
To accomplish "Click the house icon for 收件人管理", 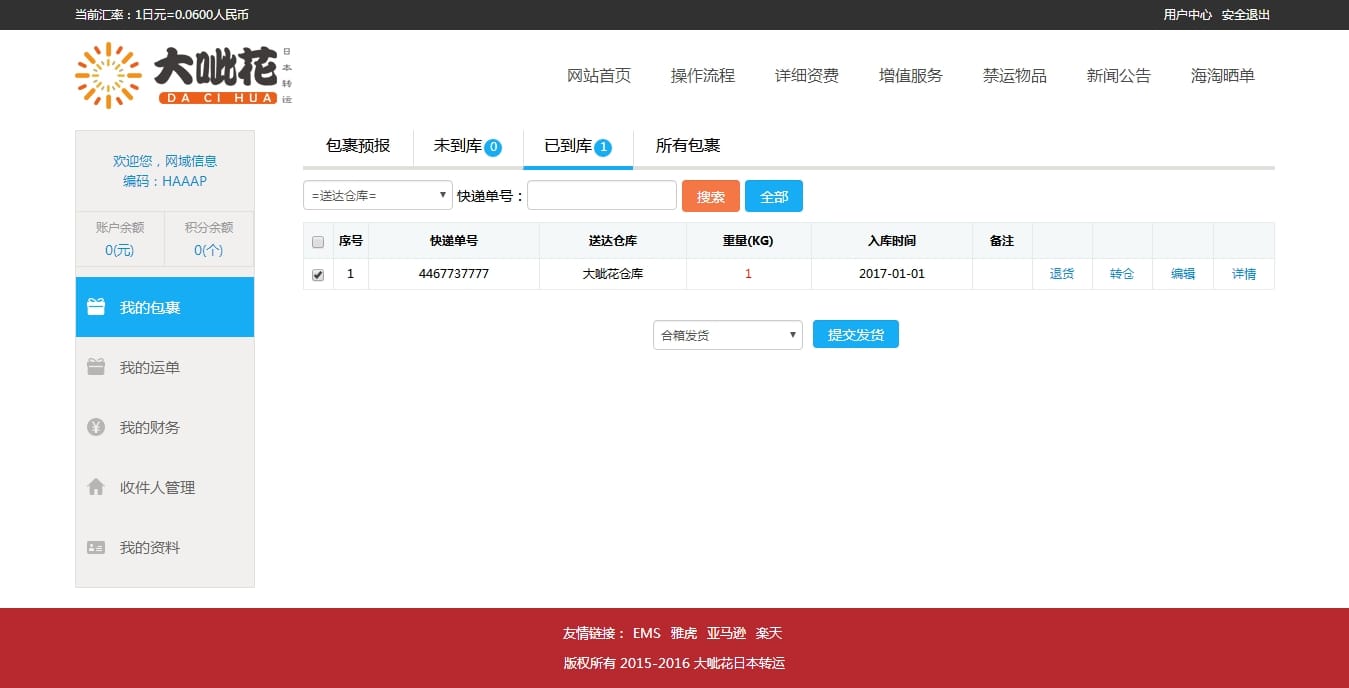I will [x=96, y=487].
